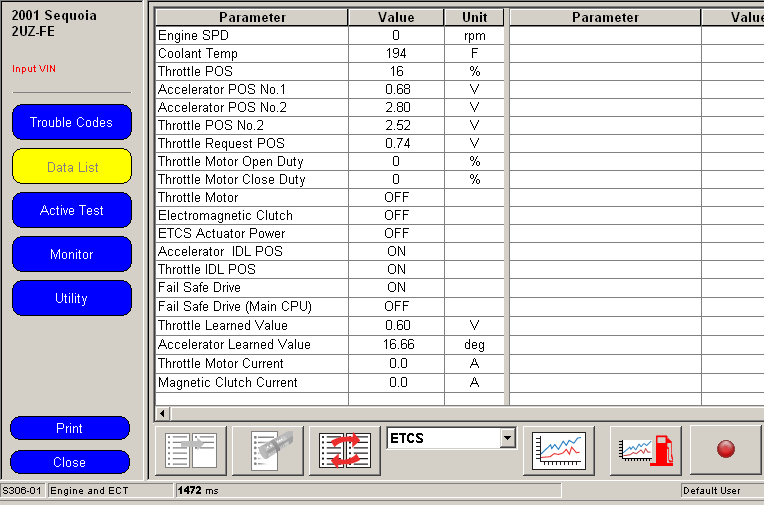Click the list-with-arrow icon in bottom toolbar

pos(190,449)
